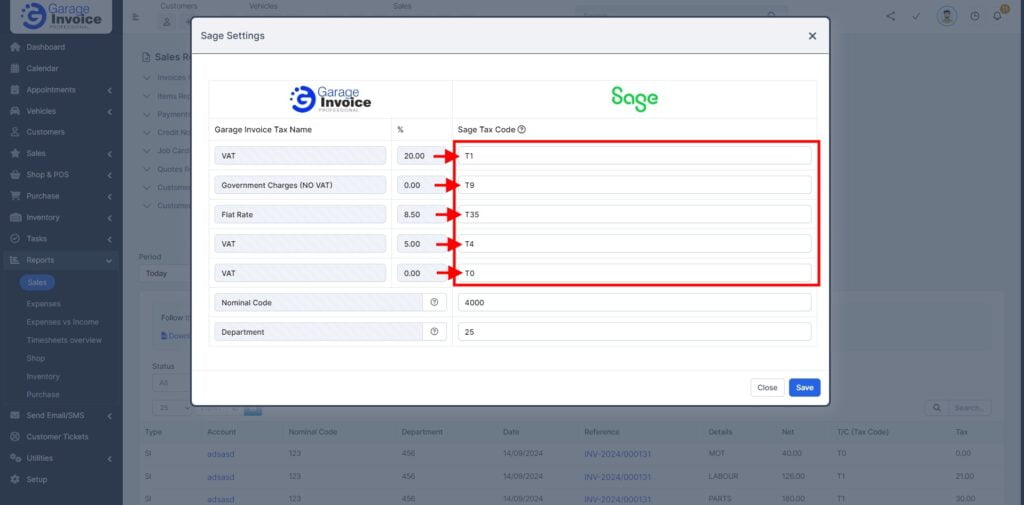The height and width of the screenshot is (505, 1024).
Task: Click the clock icon in top bar
Action: (975, 16)
